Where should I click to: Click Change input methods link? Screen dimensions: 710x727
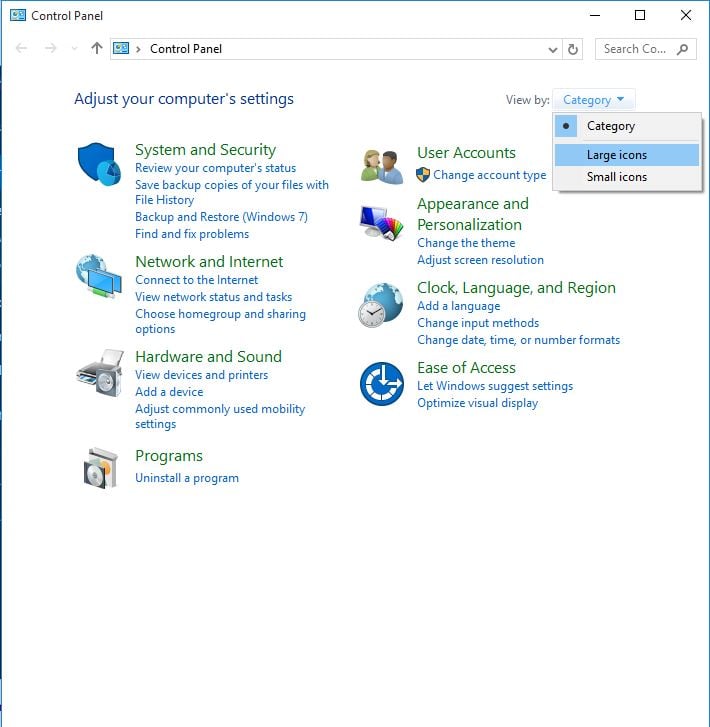pos(478,323)
